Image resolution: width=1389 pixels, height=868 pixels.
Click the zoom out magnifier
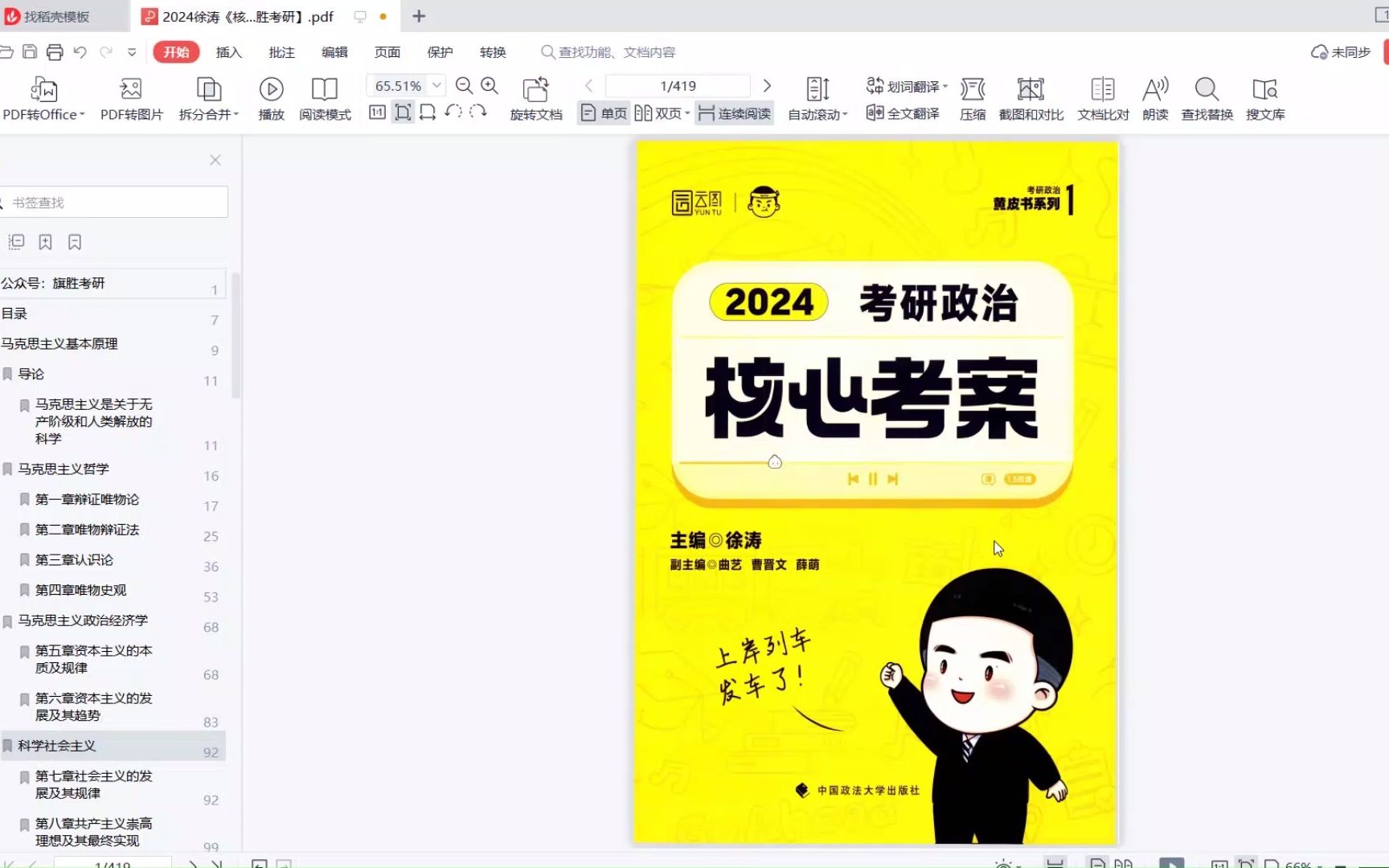coord(464,86)
